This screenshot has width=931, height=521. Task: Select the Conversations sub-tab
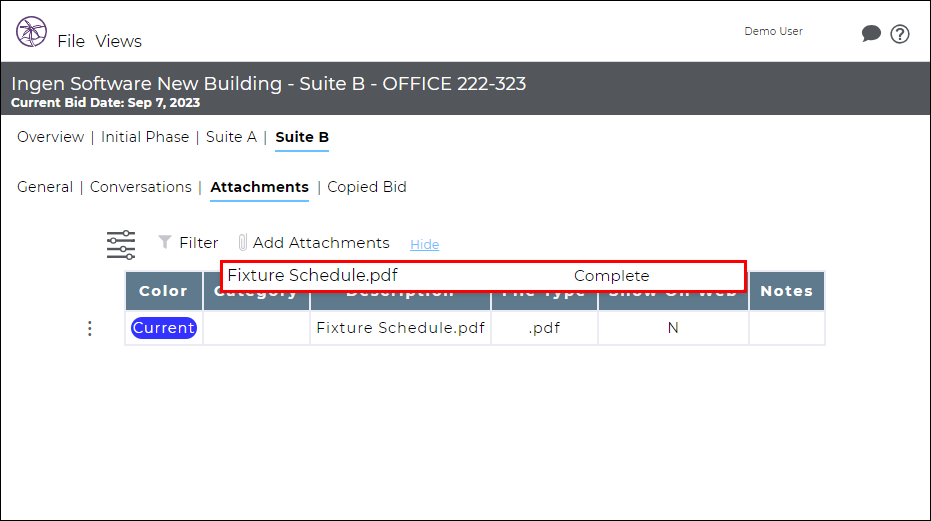(x=141, y=187)
